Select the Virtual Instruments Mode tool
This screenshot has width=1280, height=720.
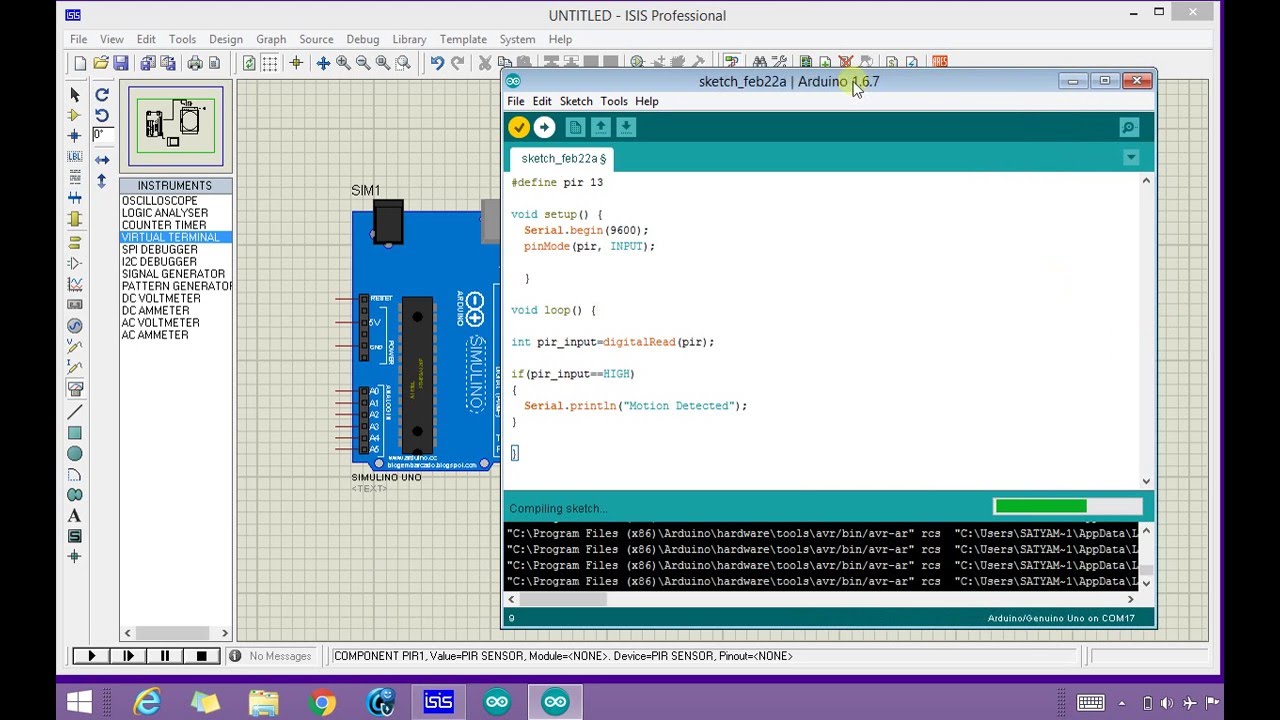pyautogui.click(x=75, y=389)
